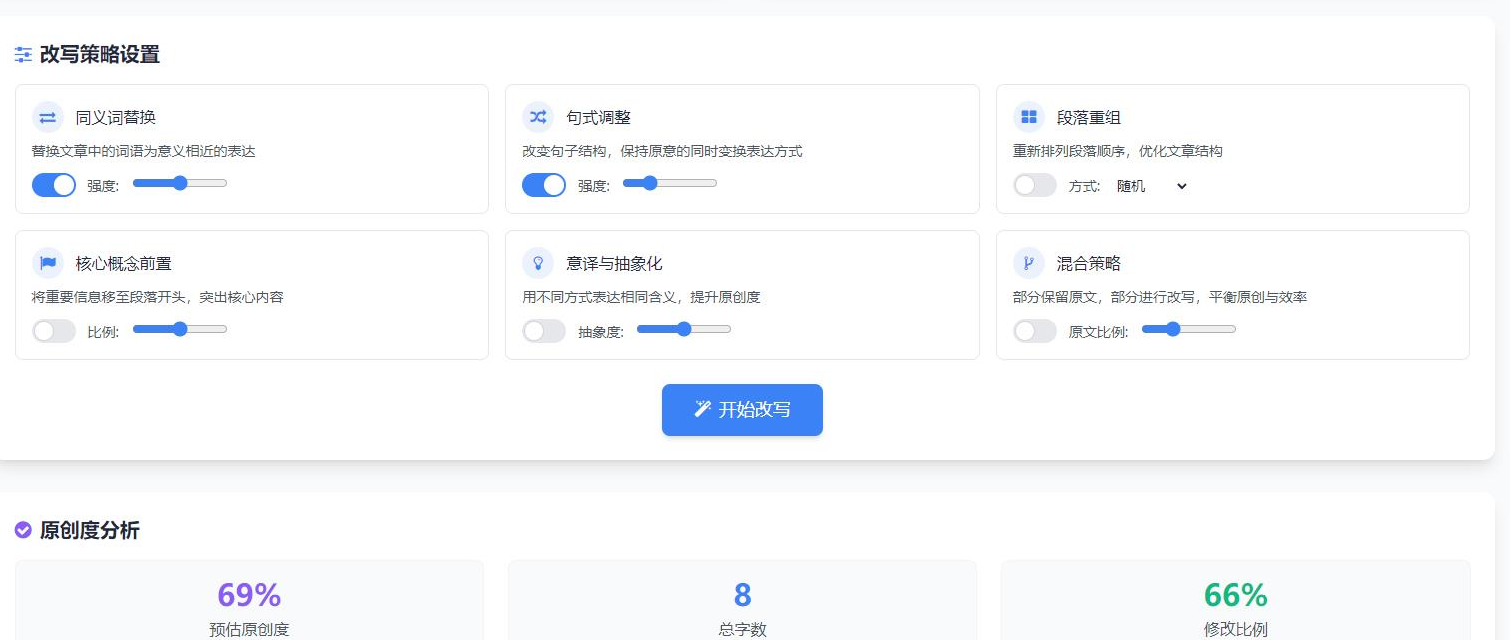This screenshot has width=1510, height=640.
Task: Turn off the 句式调整 toggle
Action: (x=544, y=185)
